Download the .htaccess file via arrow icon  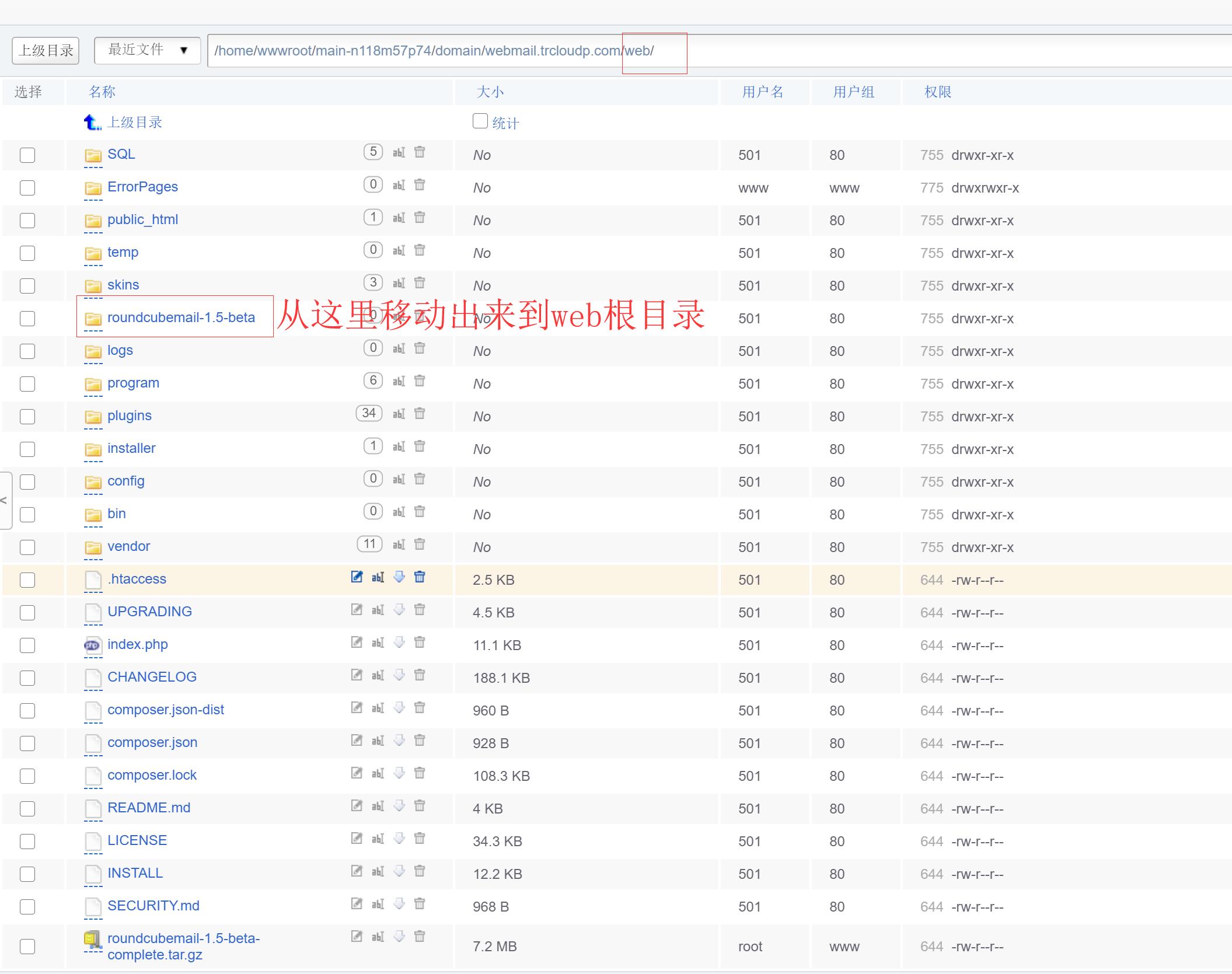pos(399,577)
